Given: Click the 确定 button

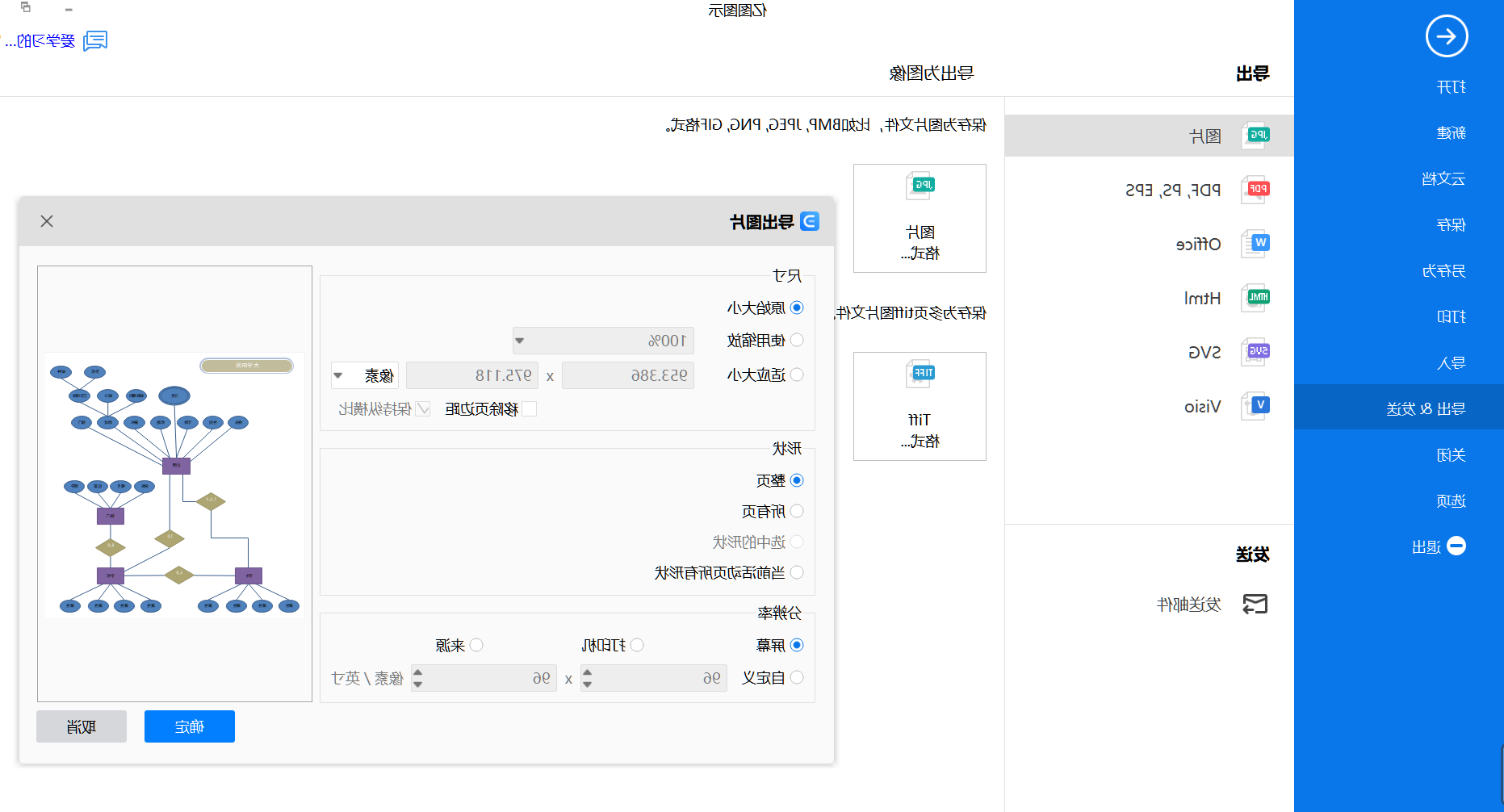Looking at the screenshot, I should [x=190, y=726].
